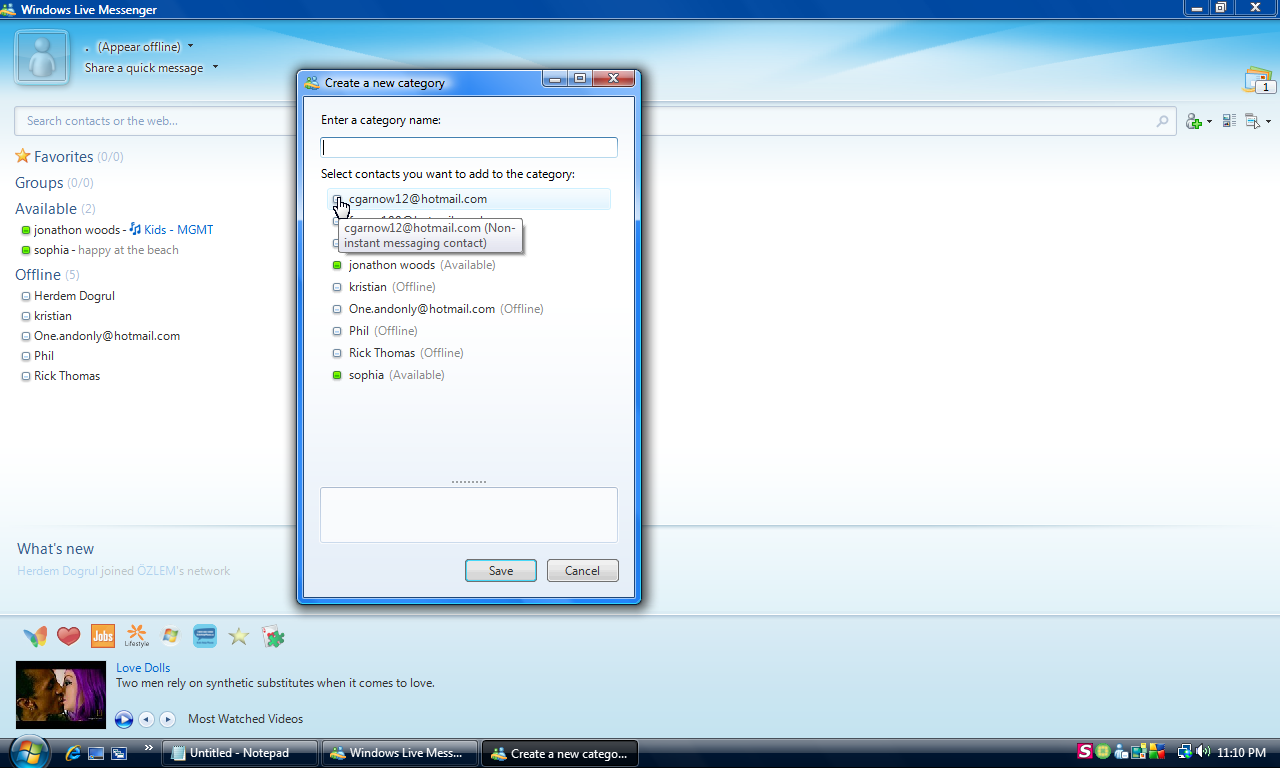The height and width of the screenshot is (768, 1280).
Task: Click the add a contact icon
Action: click(1193, 121)
